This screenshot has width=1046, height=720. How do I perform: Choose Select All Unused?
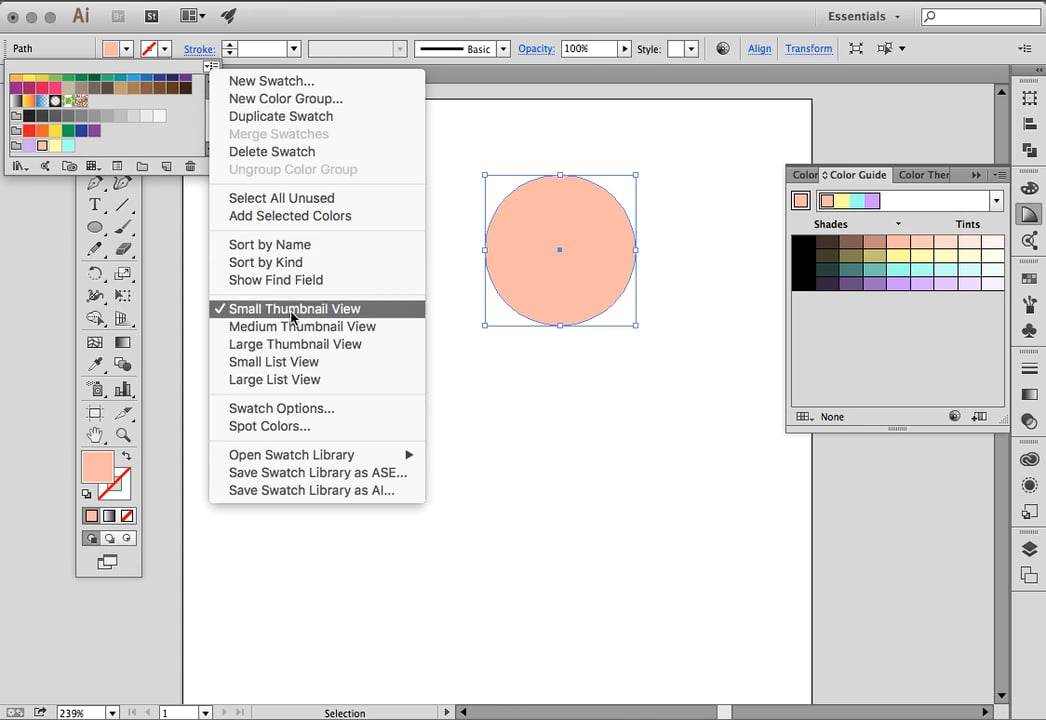pos(317,198)
